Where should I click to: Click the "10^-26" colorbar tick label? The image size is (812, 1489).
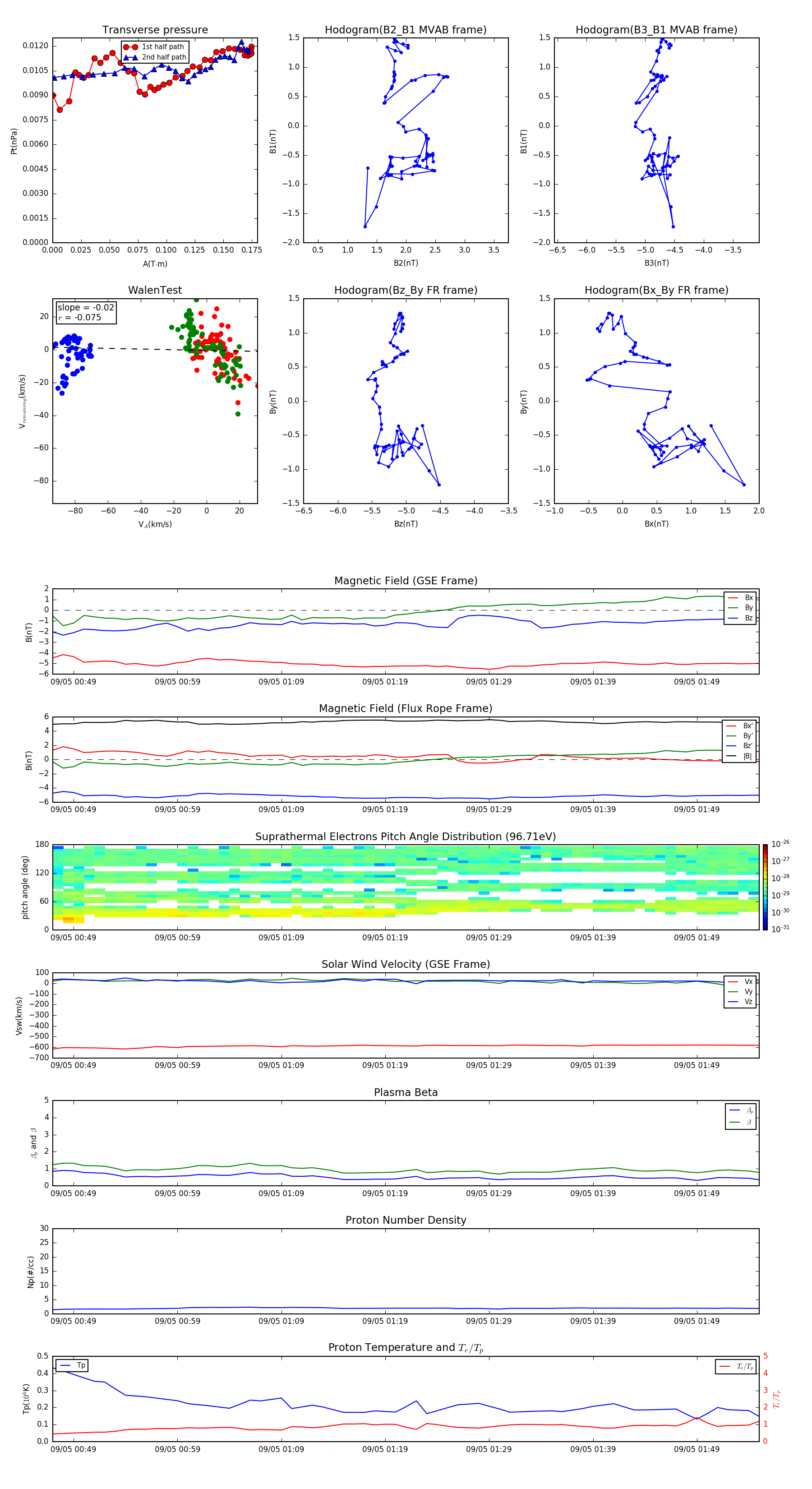(780, 844)
